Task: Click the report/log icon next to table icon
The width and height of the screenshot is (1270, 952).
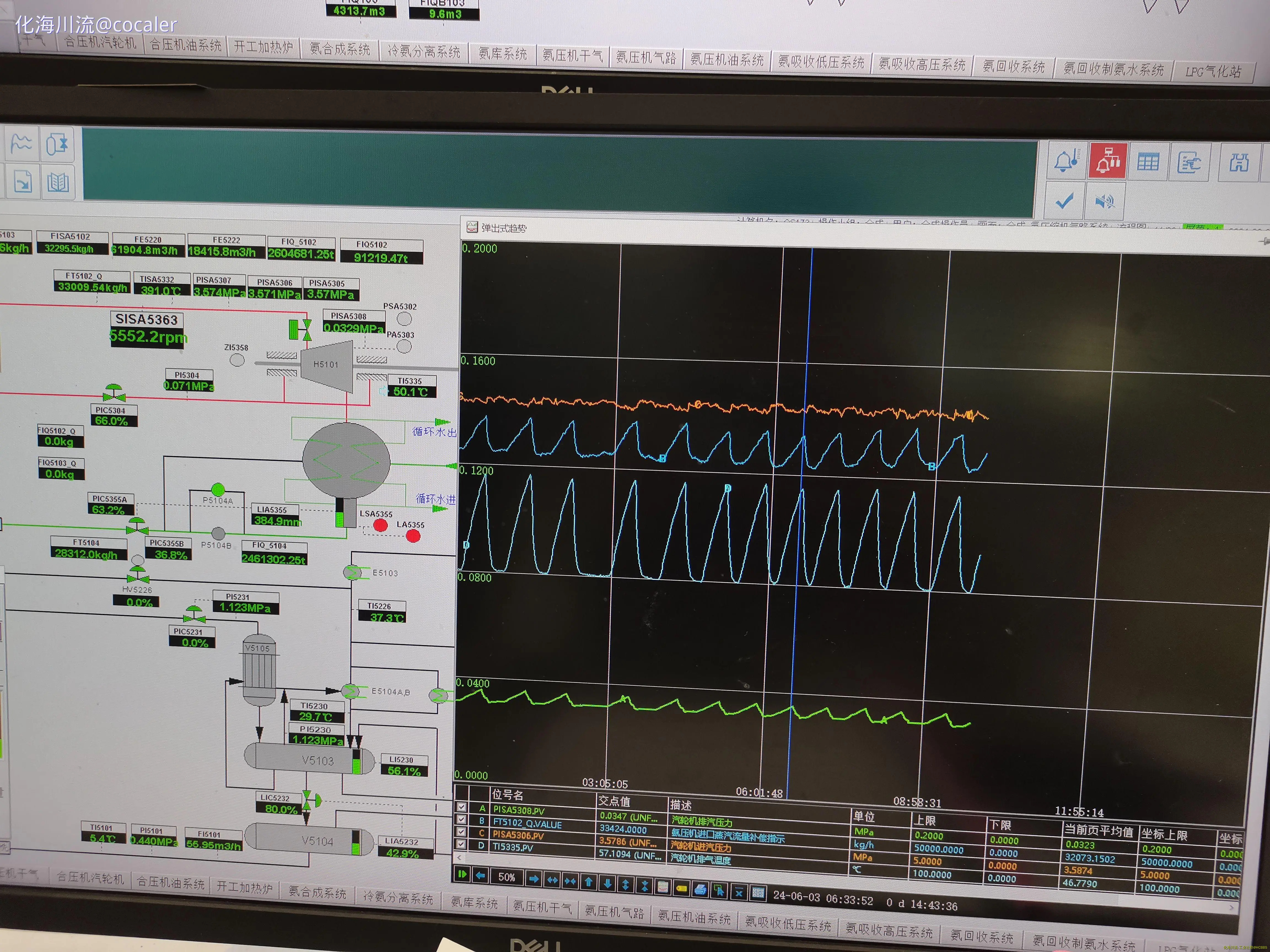Action: click(1189, 163)
